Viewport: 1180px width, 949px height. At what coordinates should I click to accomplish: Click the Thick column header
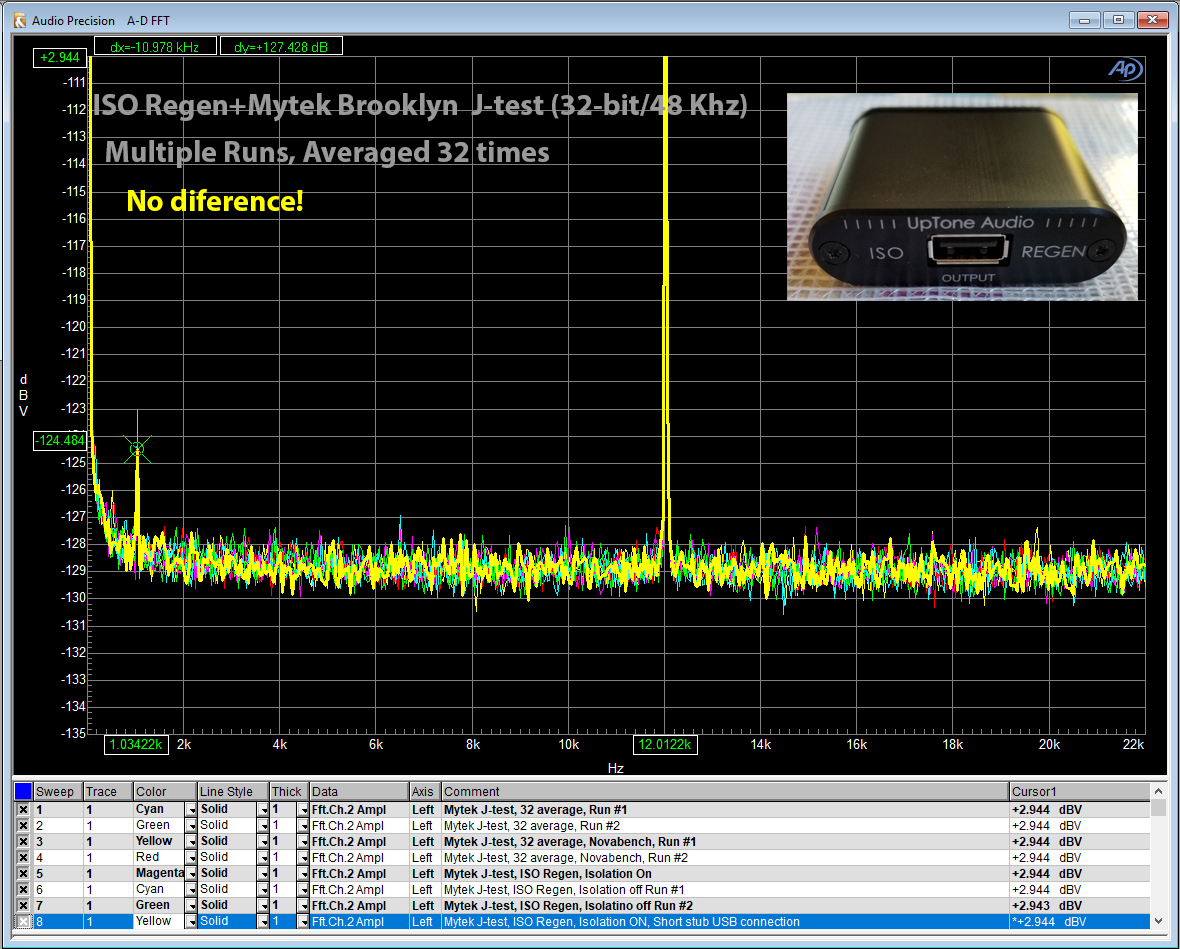290,791
